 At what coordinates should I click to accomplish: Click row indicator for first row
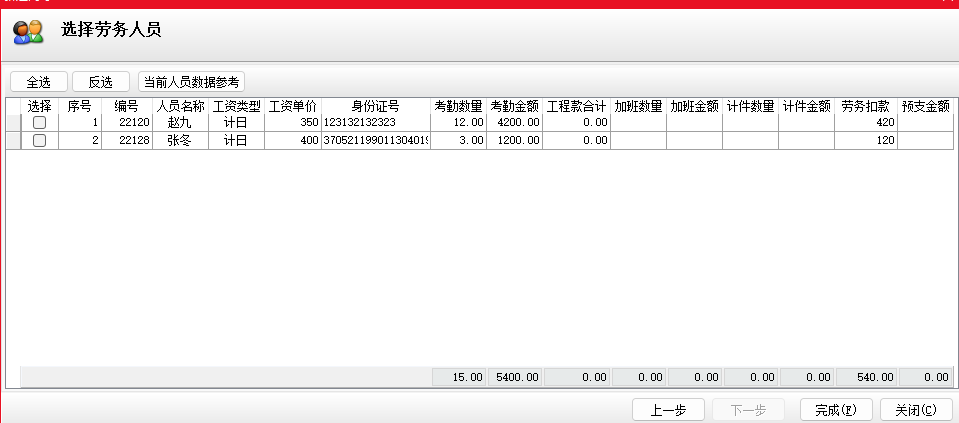(x=13, y=122)
